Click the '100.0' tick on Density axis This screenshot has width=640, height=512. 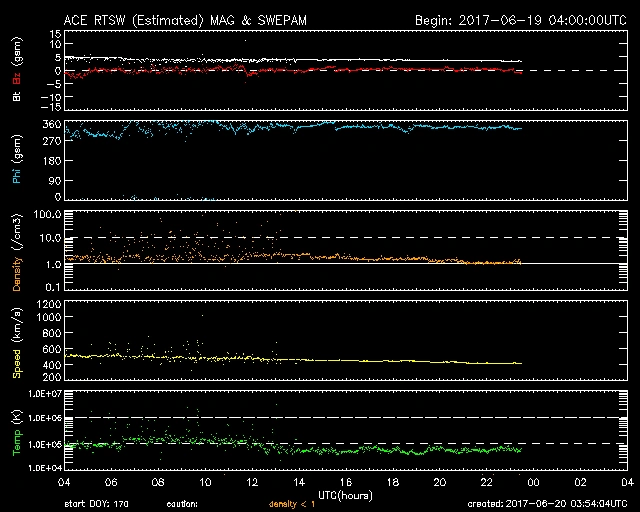tap(47, 214)
